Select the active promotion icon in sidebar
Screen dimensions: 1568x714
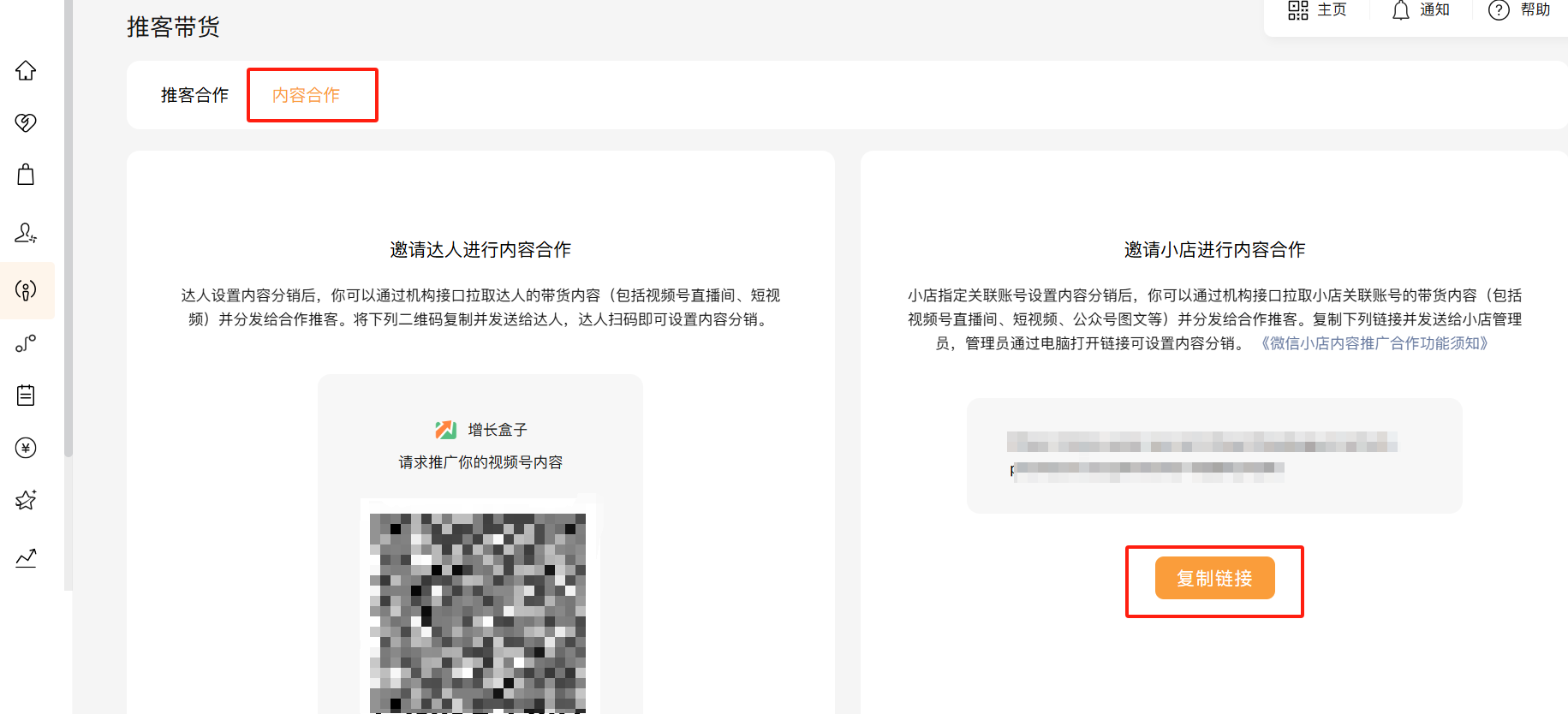26,290
